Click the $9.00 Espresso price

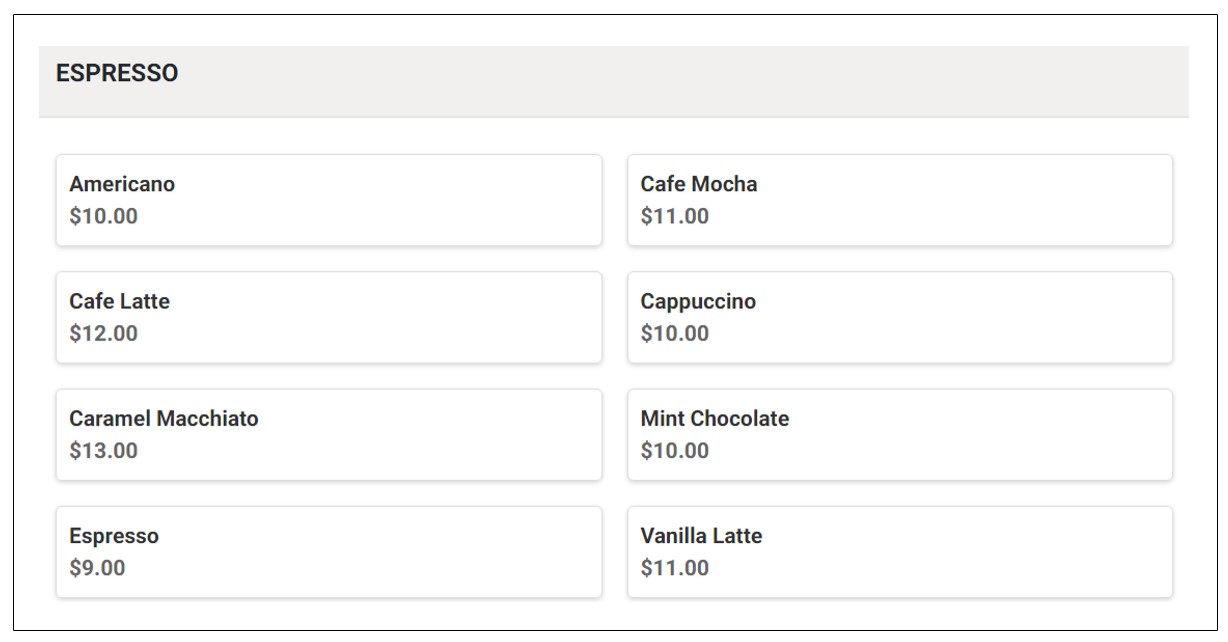98,568
